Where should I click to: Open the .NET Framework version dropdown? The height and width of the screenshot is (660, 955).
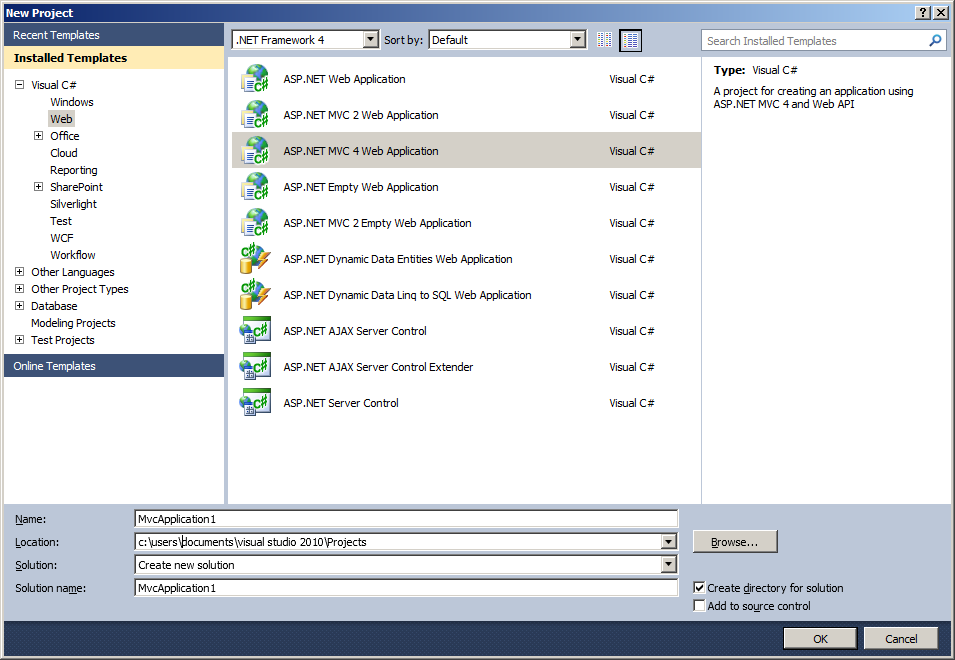pyautogui.click(x=370, y=40)
